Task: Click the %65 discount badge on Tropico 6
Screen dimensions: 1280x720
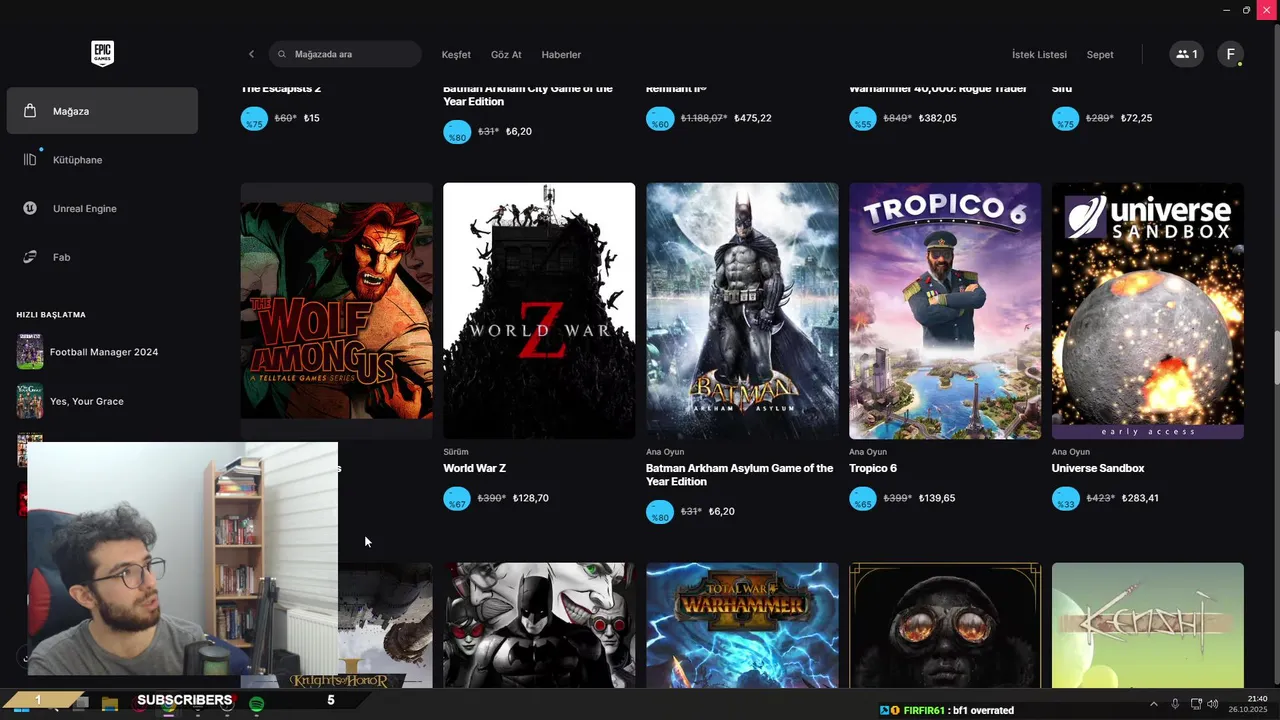Action: pos(863,498)
